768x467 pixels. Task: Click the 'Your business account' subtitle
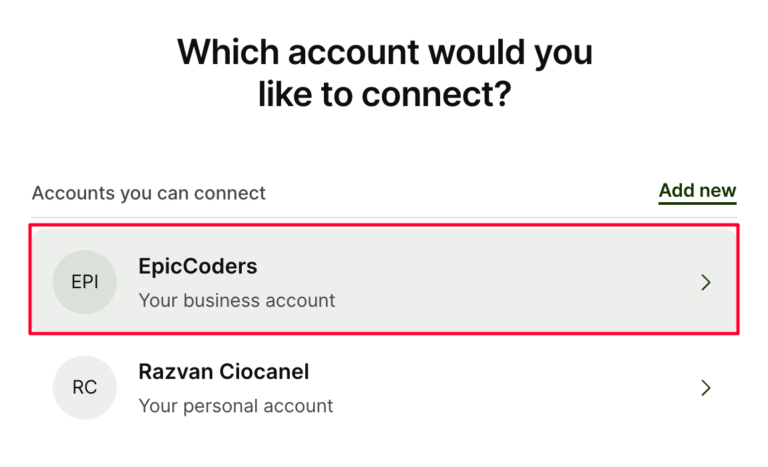(x=236, y=300)
